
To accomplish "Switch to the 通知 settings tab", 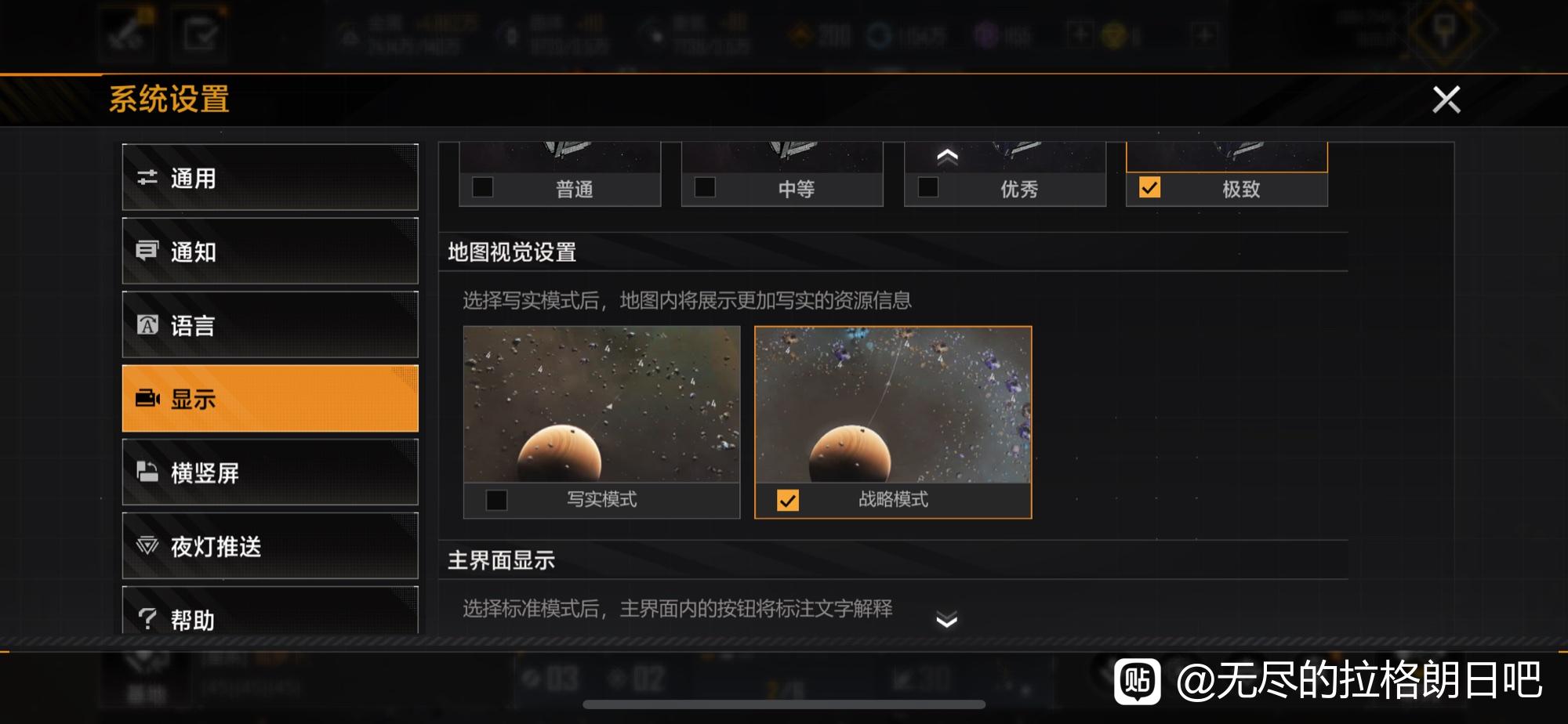I will click(270, 251).
